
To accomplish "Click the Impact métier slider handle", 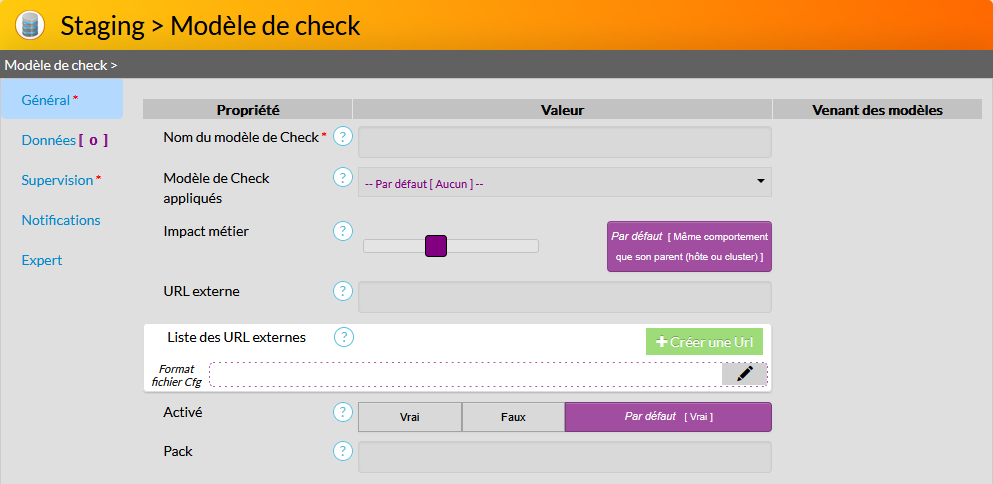I will coord(435,246).
